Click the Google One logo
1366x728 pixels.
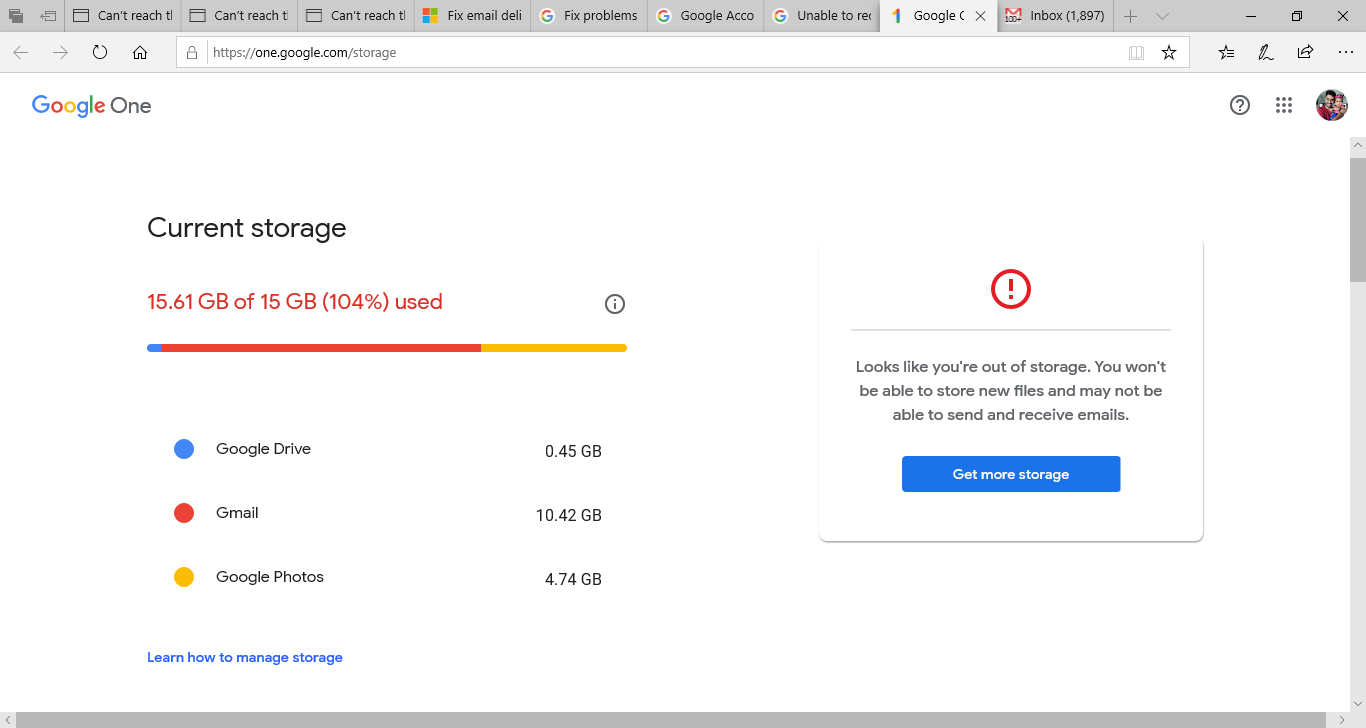point(92,106)
